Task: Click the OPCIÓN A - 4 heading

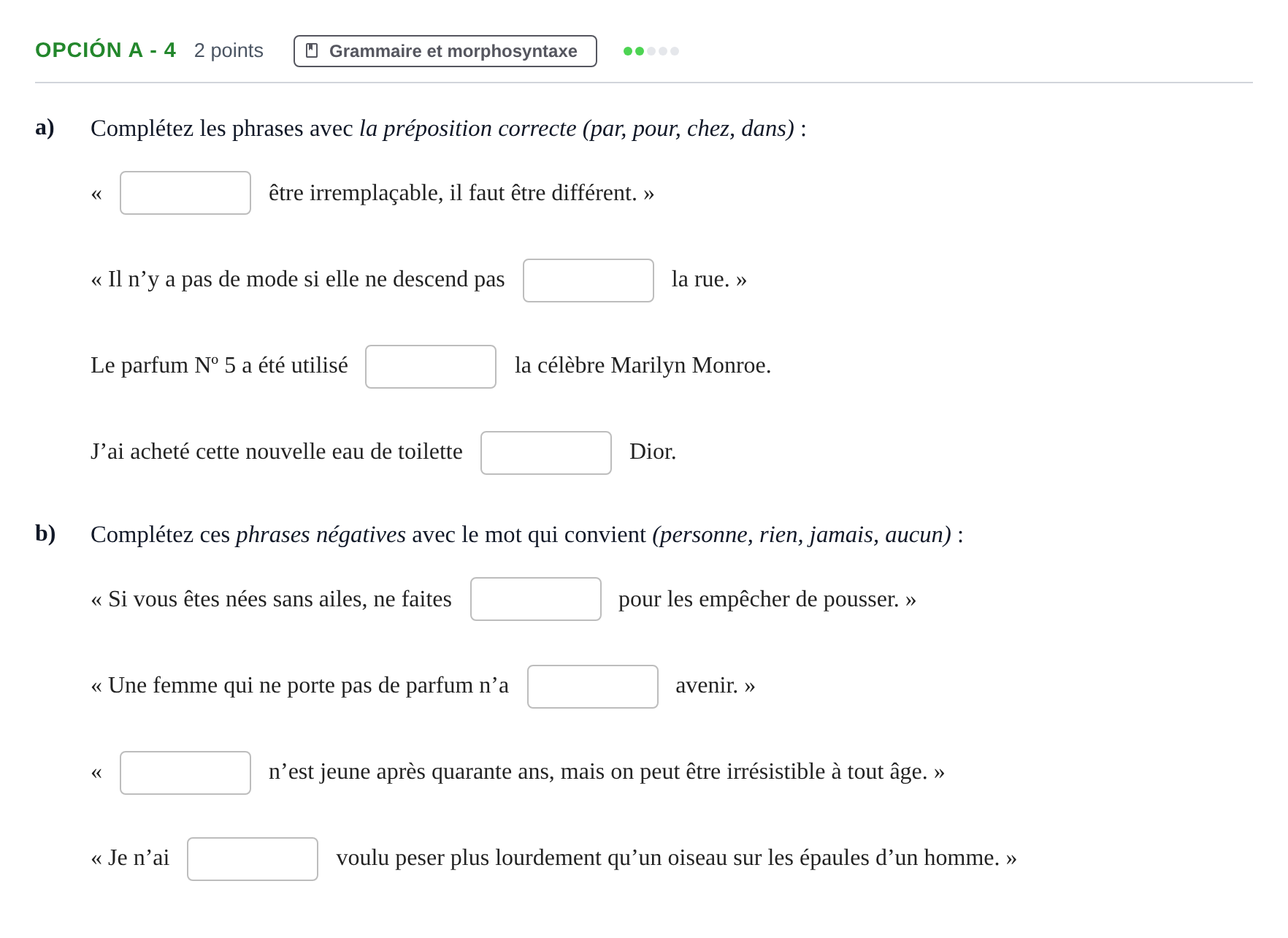Action: pos(106,50)
